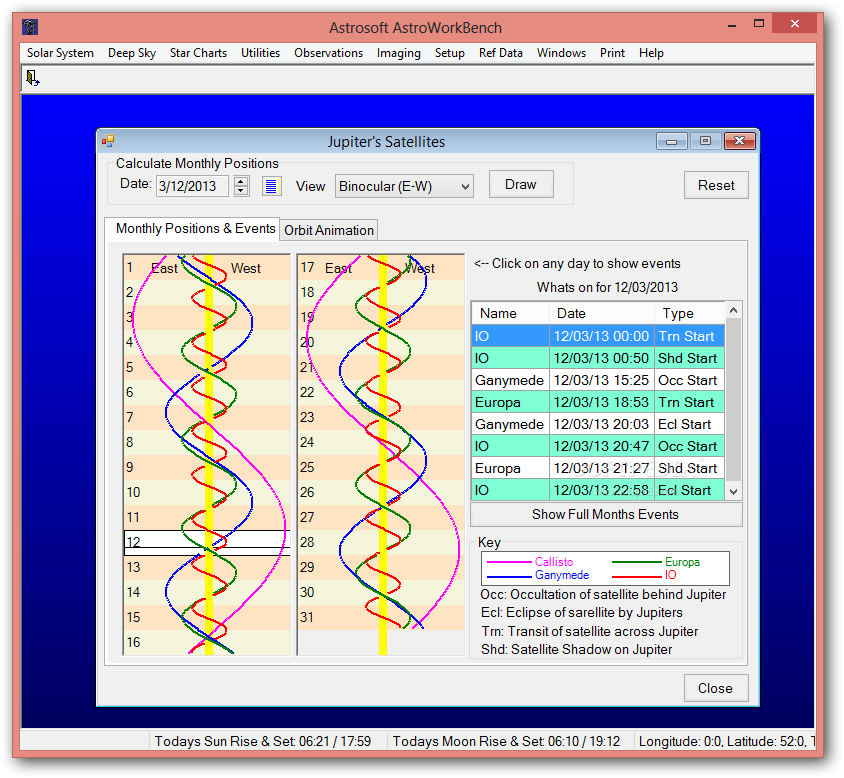Viewport: 844px width, 778px height.
Task: Open the calendar picker icon next to Date
Action: 271,186
